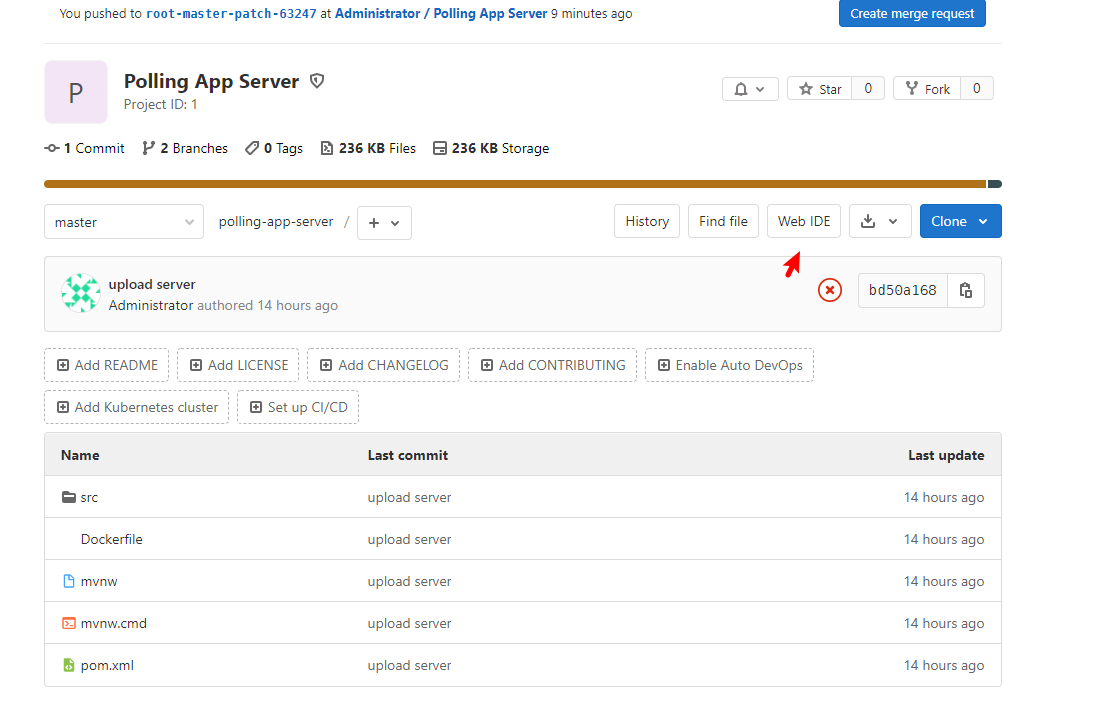1097x701 pixels.
Task: Open the commit History
Action: (x=646, y=221)
